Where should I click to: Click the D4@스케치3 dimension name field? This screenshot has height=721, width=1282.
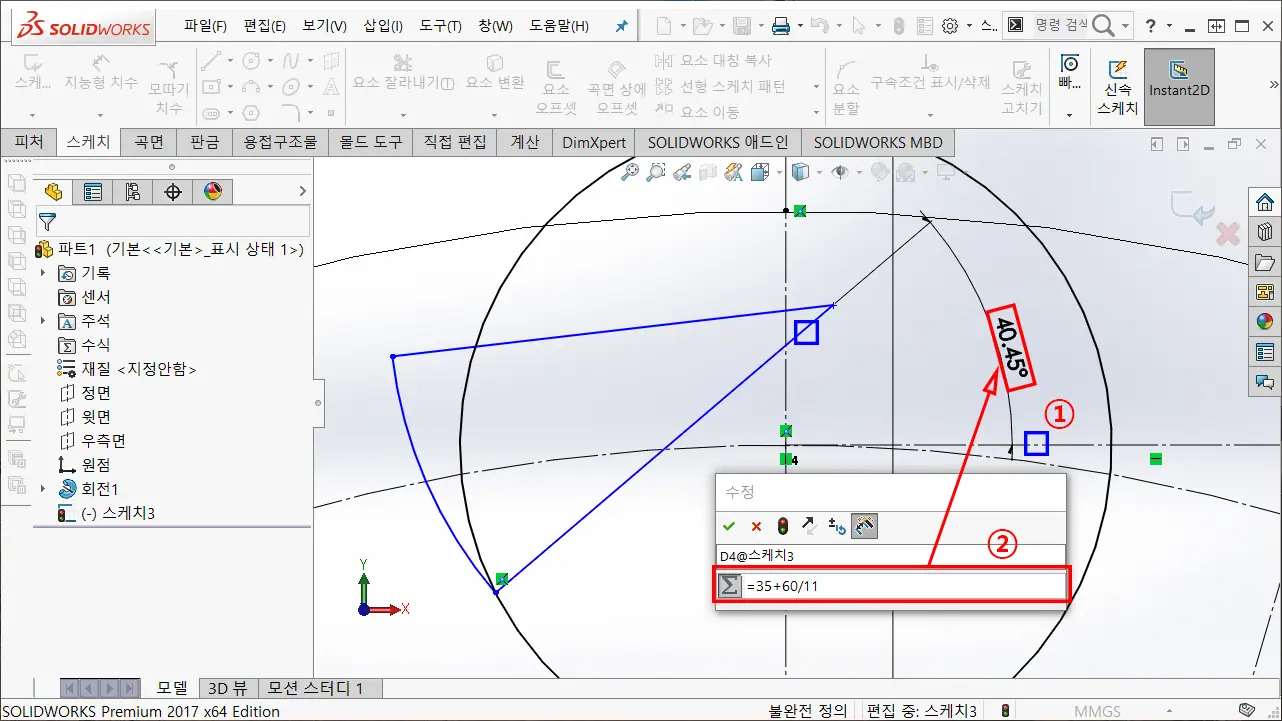pyautogui.click(x=891, y=555)
